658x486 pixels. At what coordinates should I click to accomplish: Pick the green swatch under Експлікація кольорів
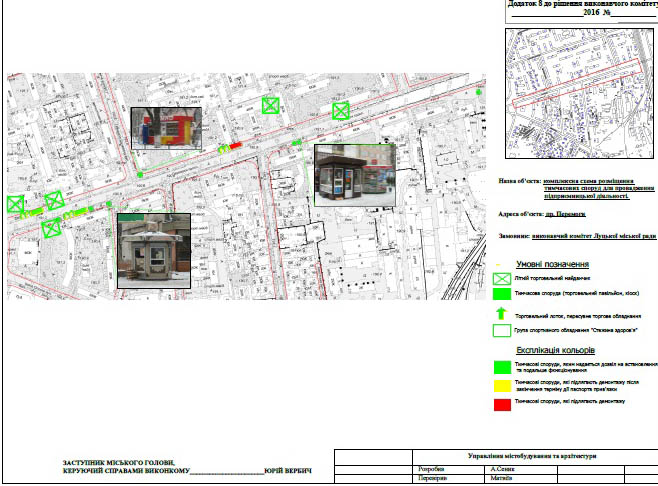click(x=500, y=367)
